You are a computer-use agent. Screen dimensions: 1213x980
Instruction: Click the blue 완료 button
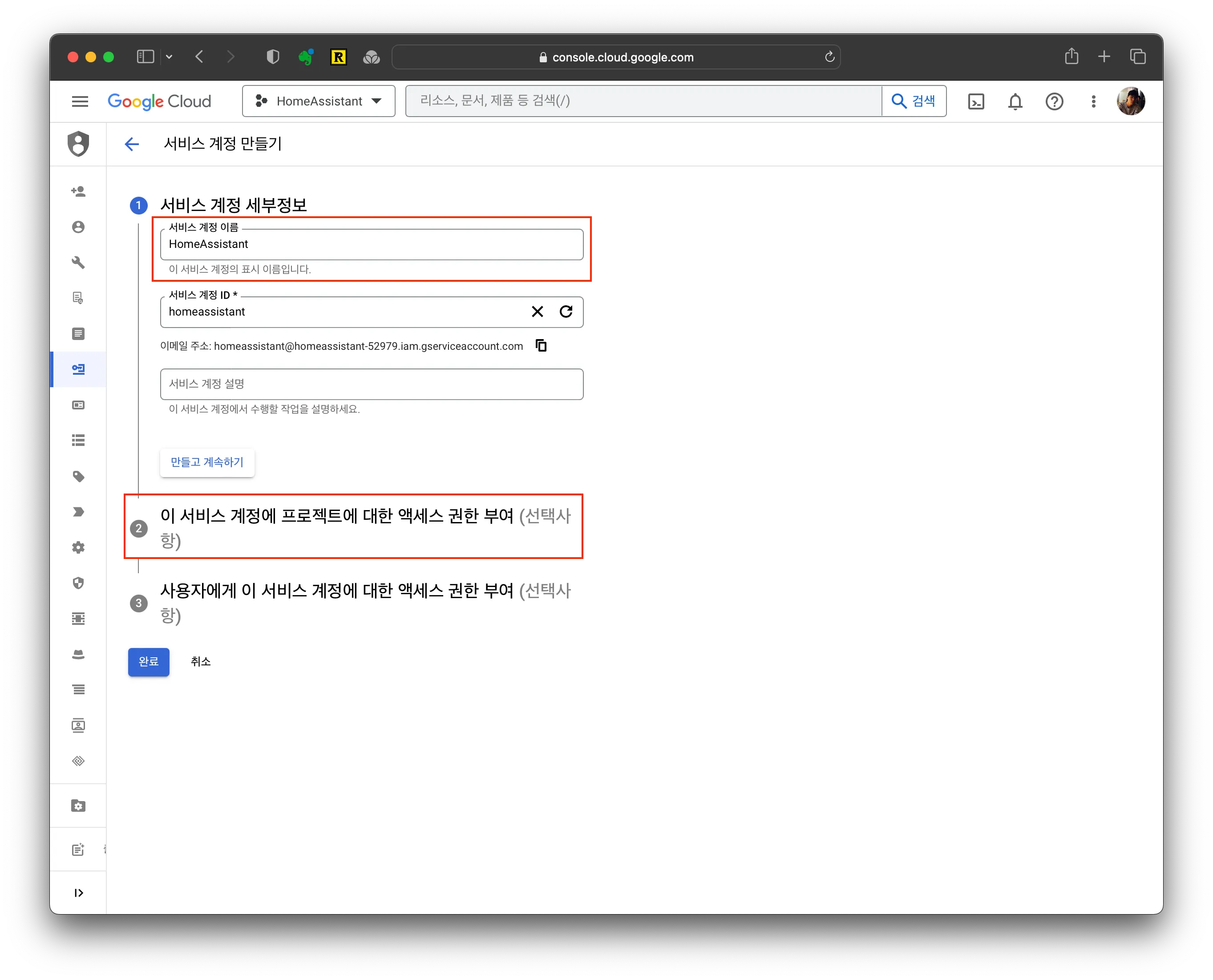(149, 662)
